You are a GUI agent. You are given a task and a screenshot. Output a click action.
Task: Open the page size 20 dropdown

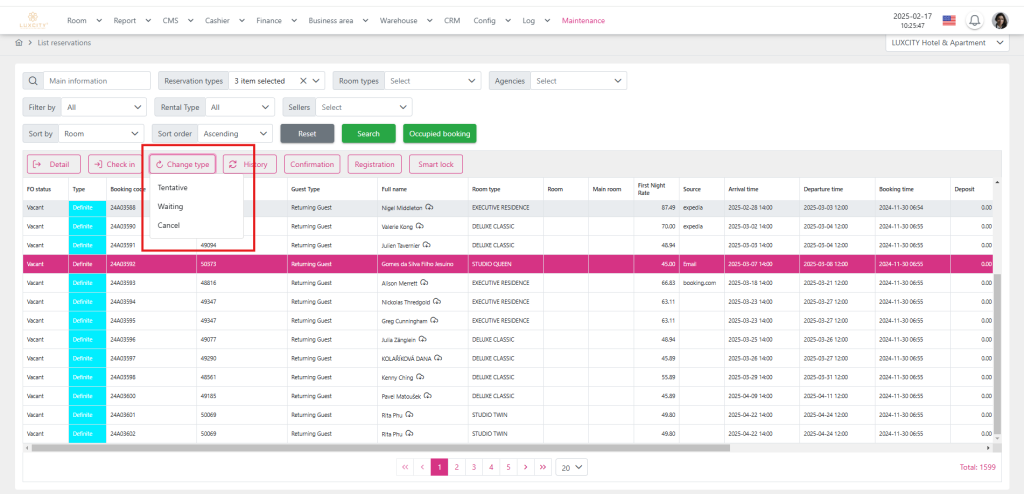571,467
